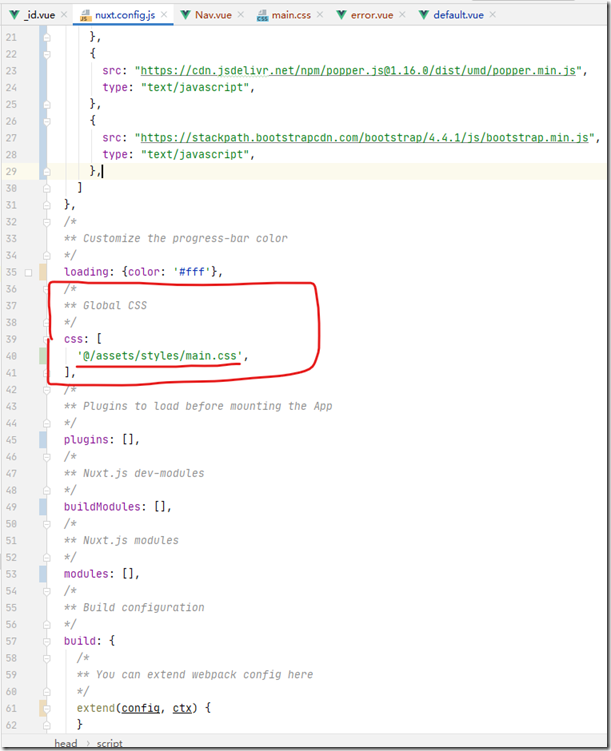Collapse the comment fold at line 54
611x751 pixels.
click(46, 591)
